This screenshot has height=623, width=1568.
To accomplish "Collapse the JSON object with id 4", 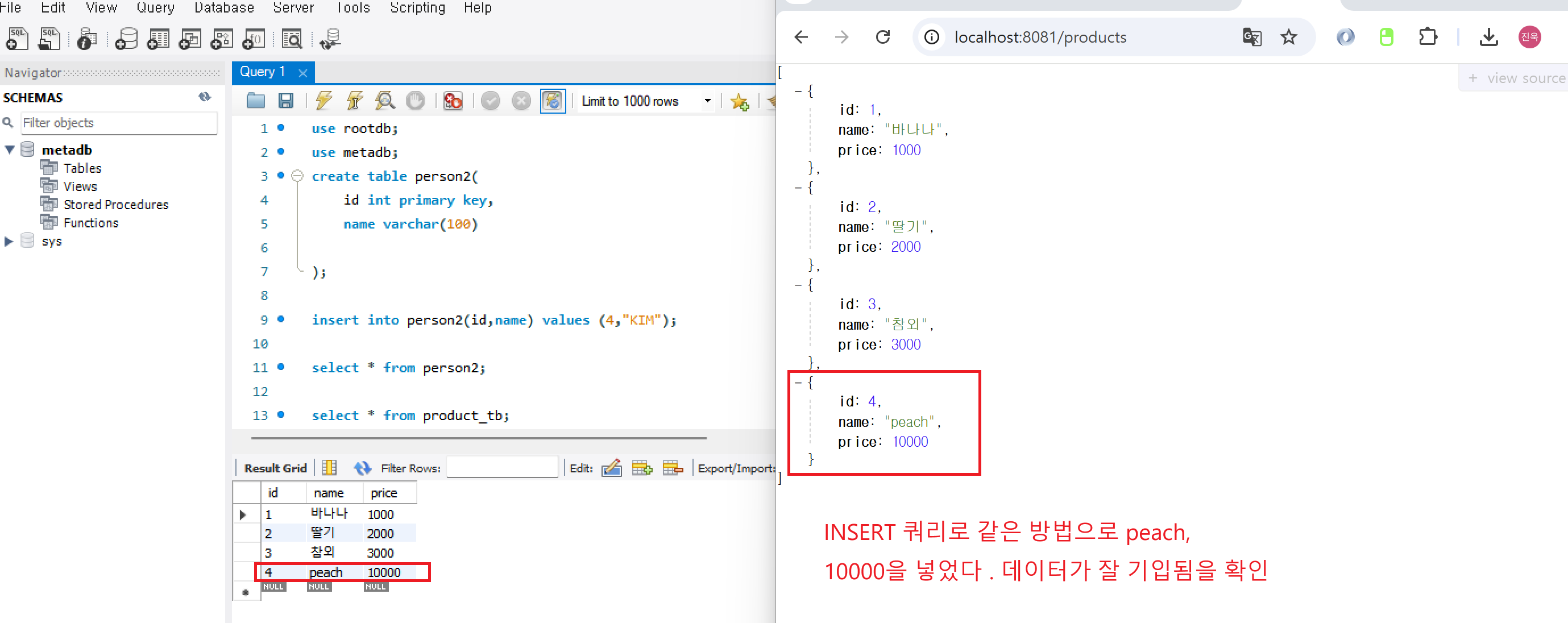I will pos(798,383).
